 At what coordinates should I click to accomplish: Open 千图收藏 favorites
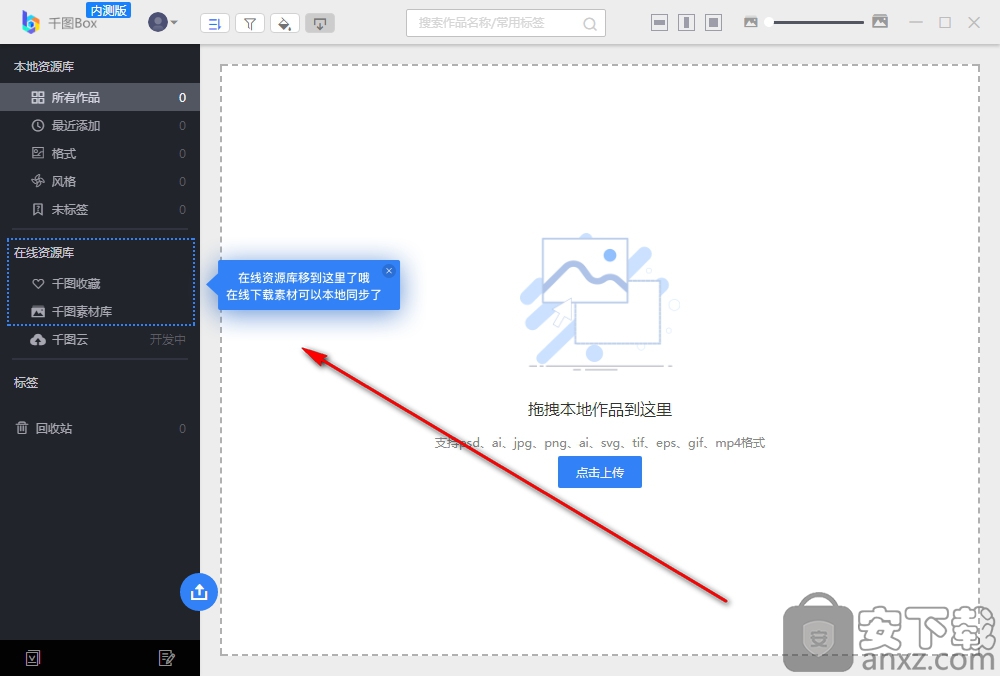pyautogui.click(x=99, y=283)
